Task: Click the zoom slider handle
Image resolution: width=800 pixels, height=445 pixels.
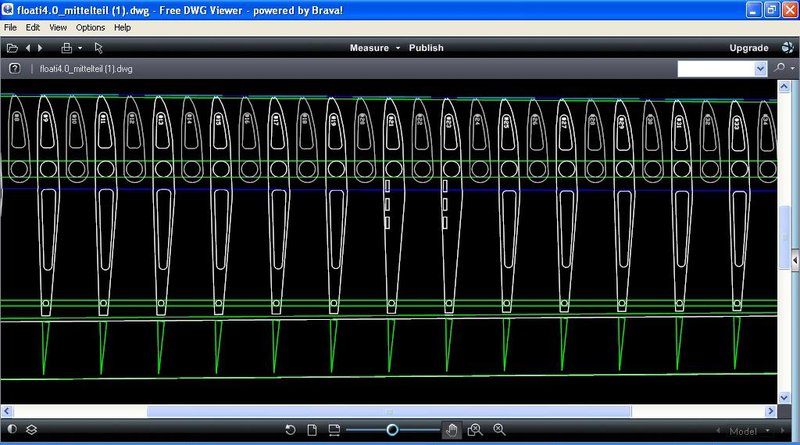Action: point(392,430)
